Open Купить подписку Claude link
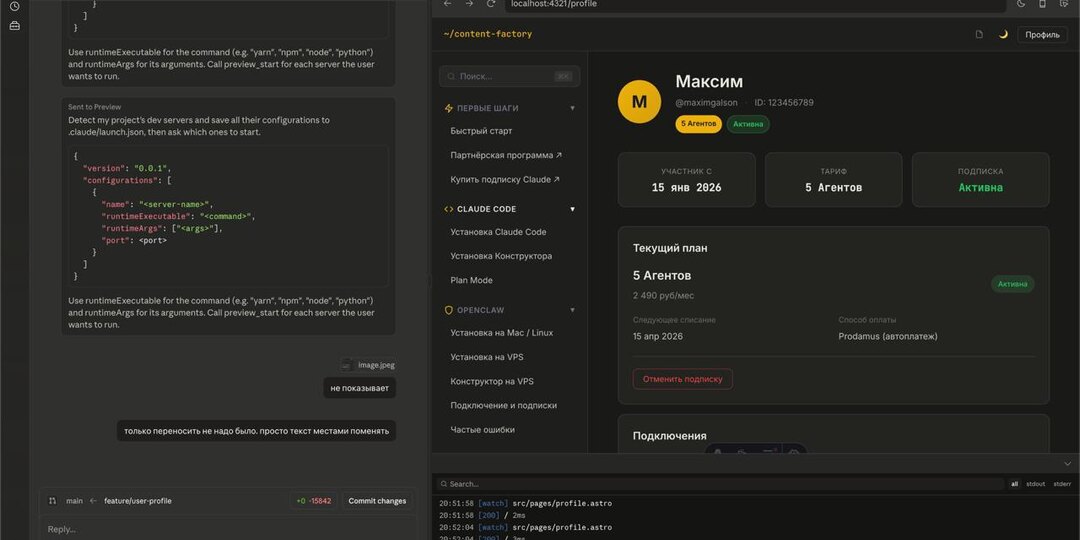This screenshot has height=540, width=1080. tap(505, 179)
